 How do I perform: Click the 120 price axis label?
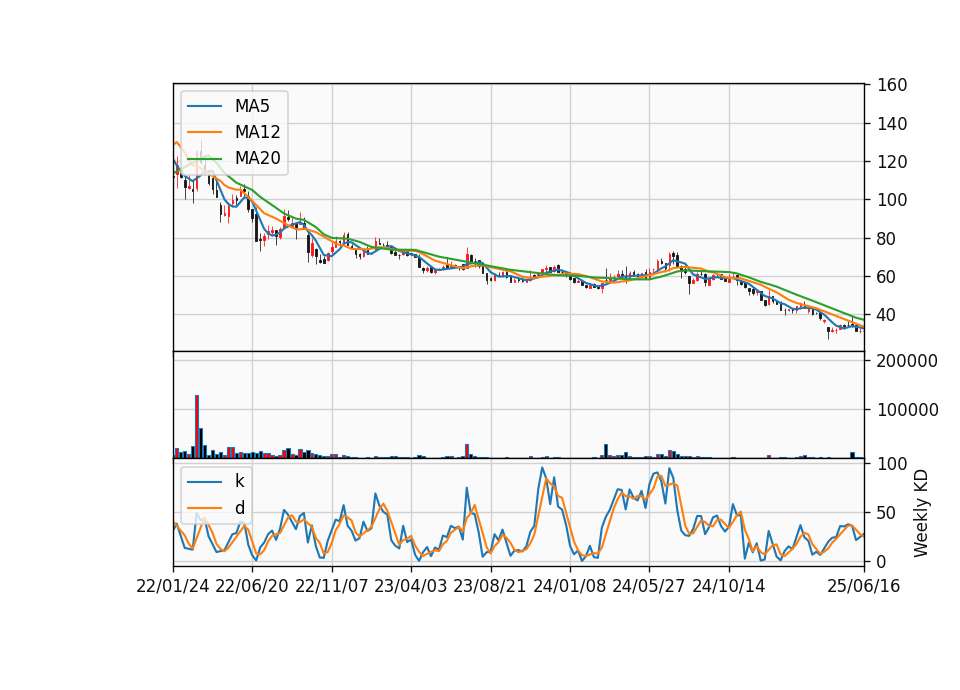892,162
